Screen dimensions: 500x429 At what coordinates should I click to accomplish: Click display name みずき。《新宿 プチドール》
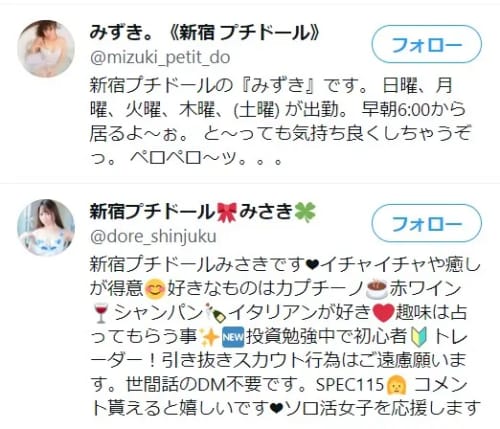(x=205, y=33)
